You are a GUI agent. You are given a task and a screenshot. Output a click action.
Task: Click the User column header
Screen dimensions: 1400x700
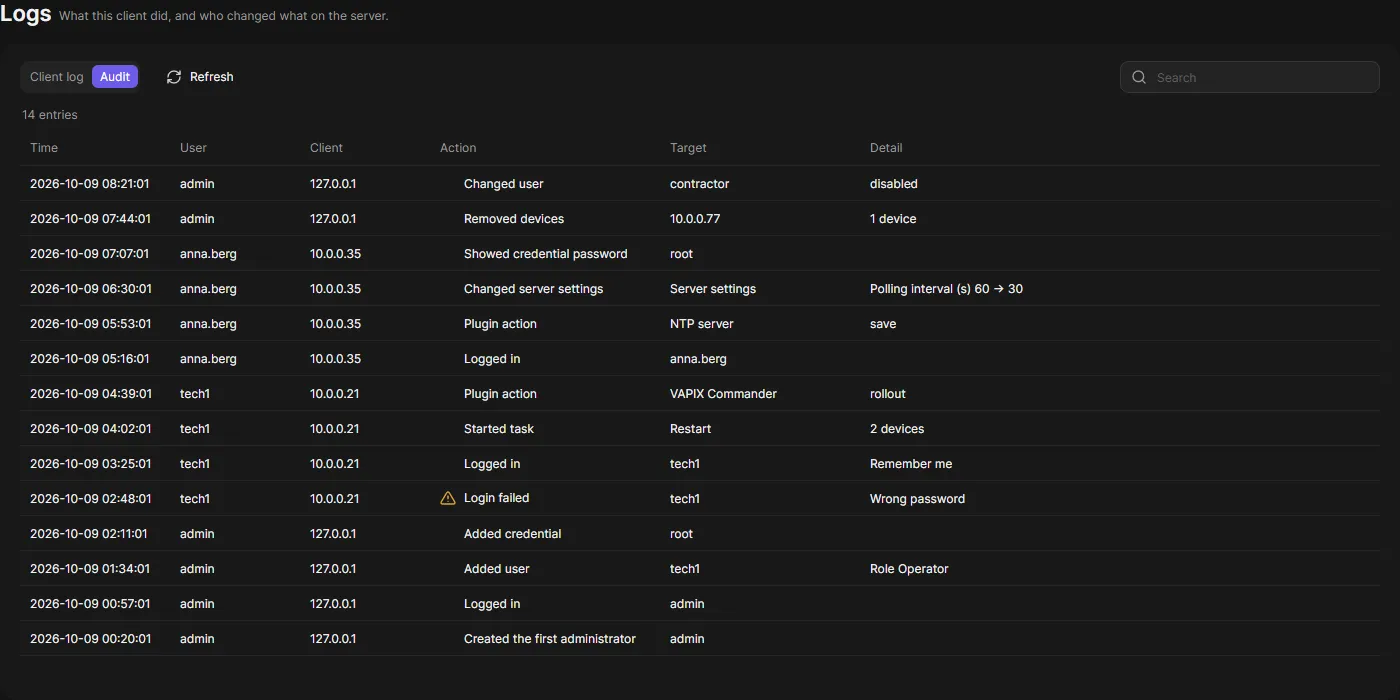[x=193, y=148]
